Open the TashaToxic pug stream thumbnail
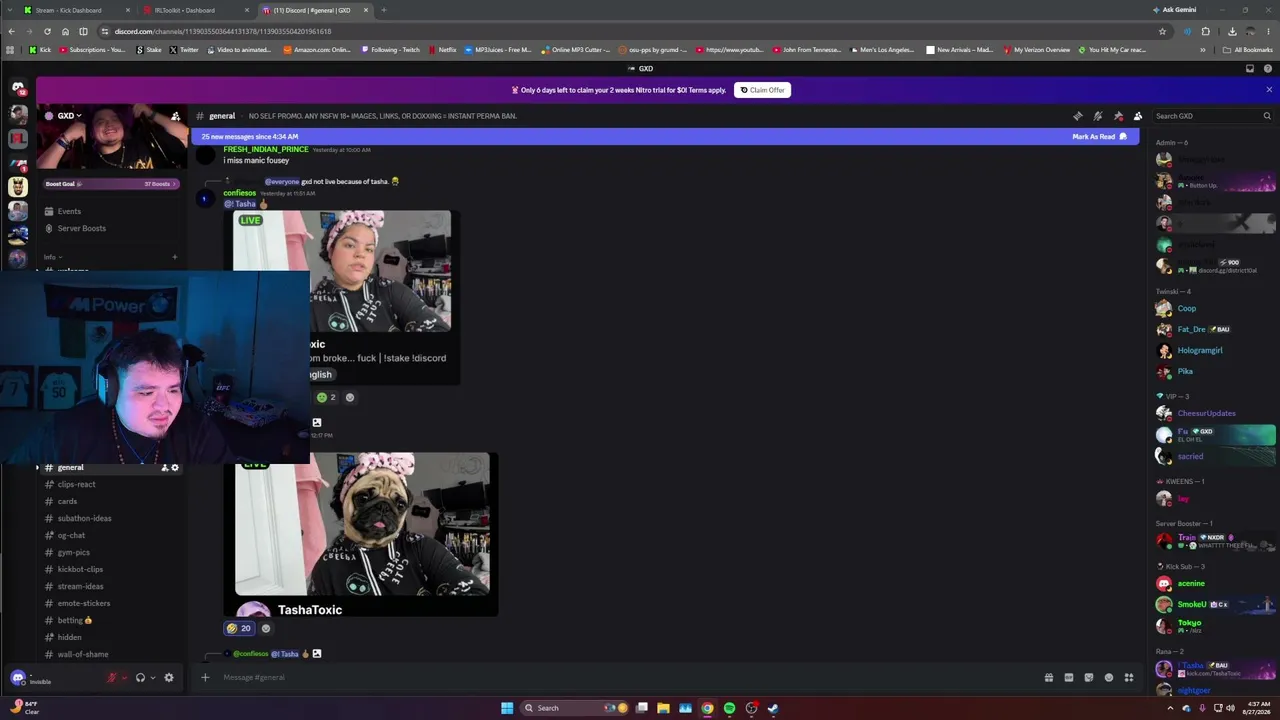 (x=362, y=524)
